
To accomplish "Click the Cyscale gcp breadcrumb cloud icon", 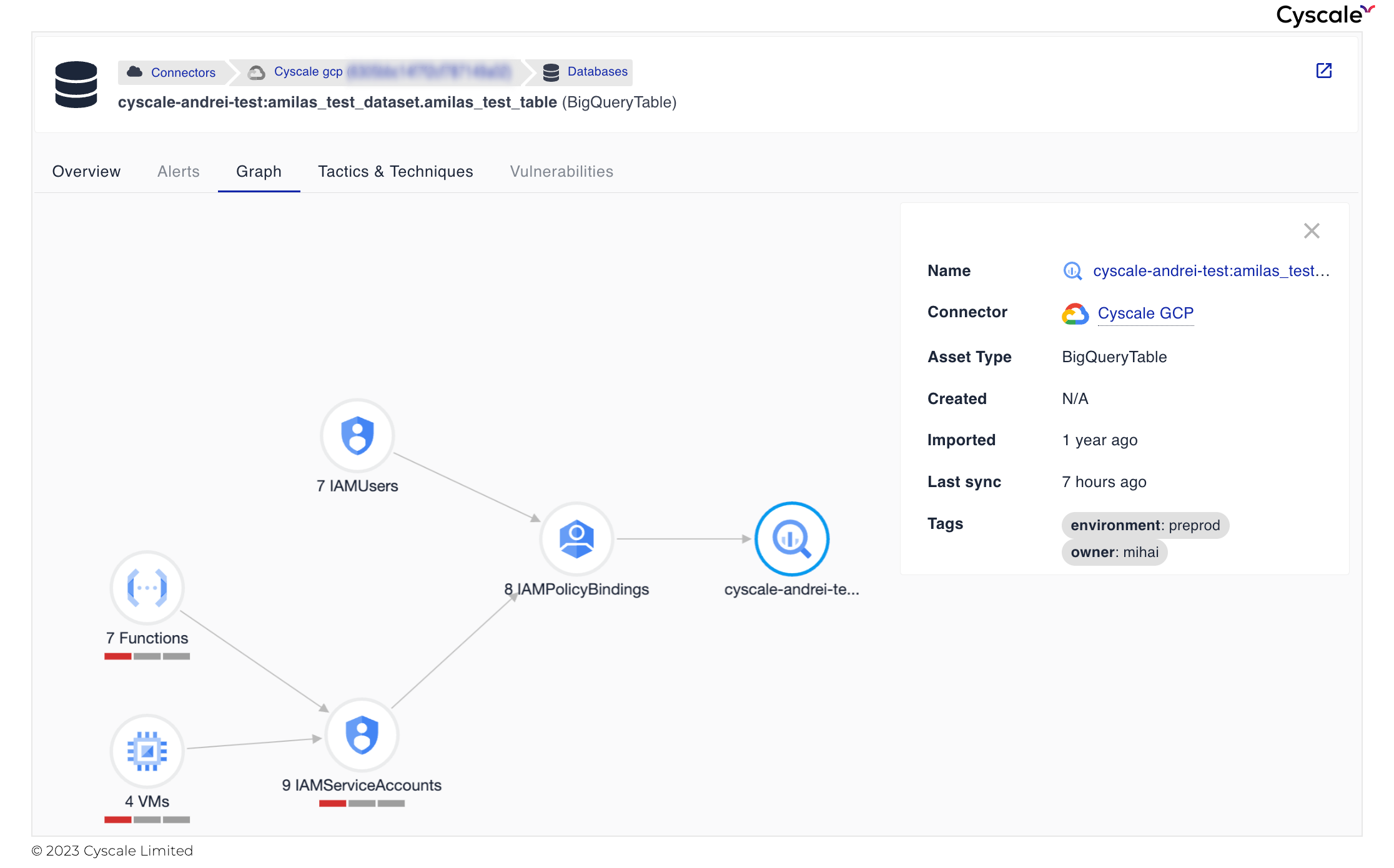I will point(256,72).
